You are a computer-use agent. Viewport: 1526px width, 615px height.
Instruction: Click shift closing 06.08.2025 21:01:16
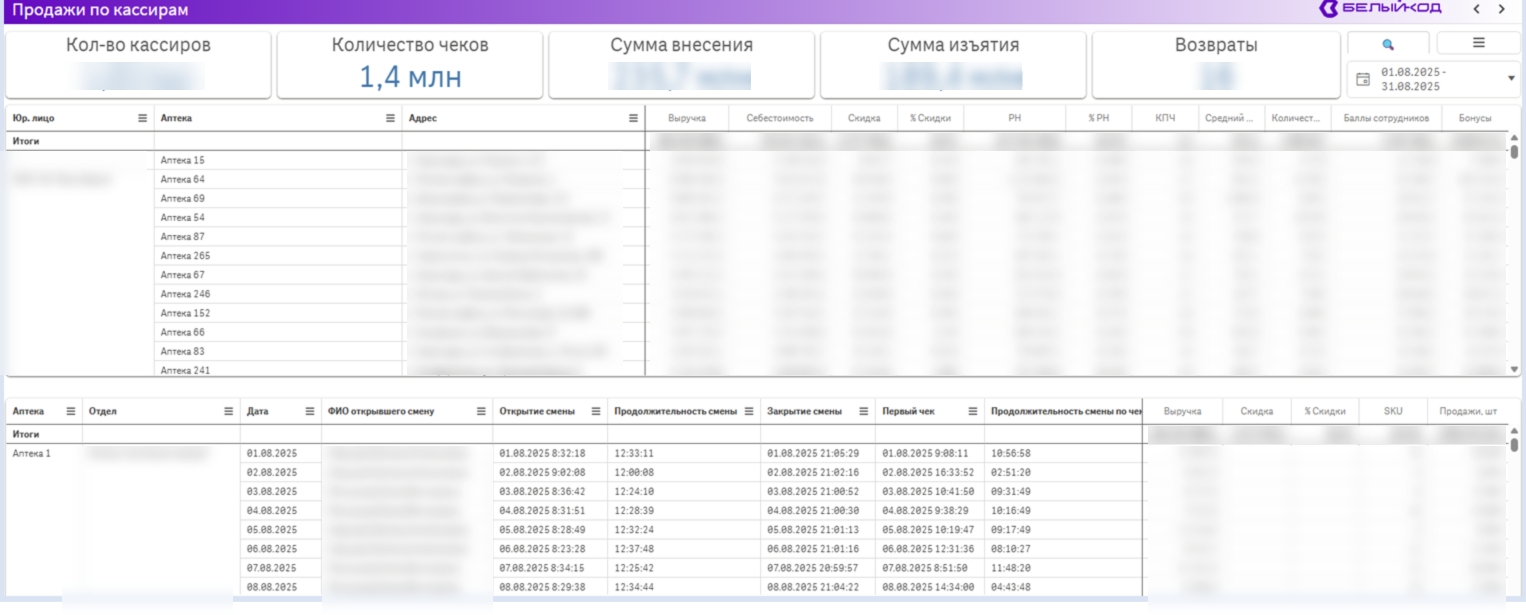(813, 548)
